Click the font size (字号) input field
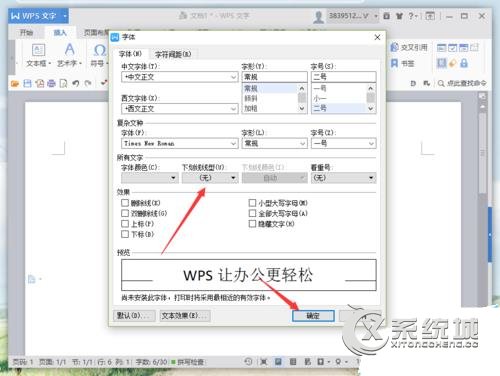Viewport: 500px width, 376px height. [x=344, y=77]
